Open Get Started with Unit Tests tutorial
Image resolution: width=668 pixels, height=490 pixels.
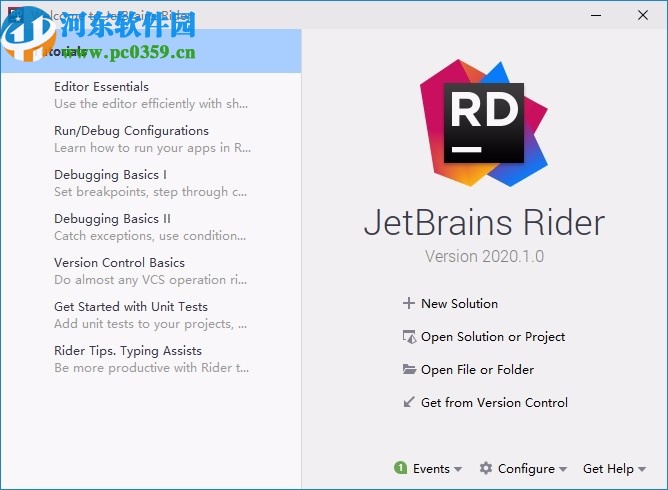coord(131,306)
